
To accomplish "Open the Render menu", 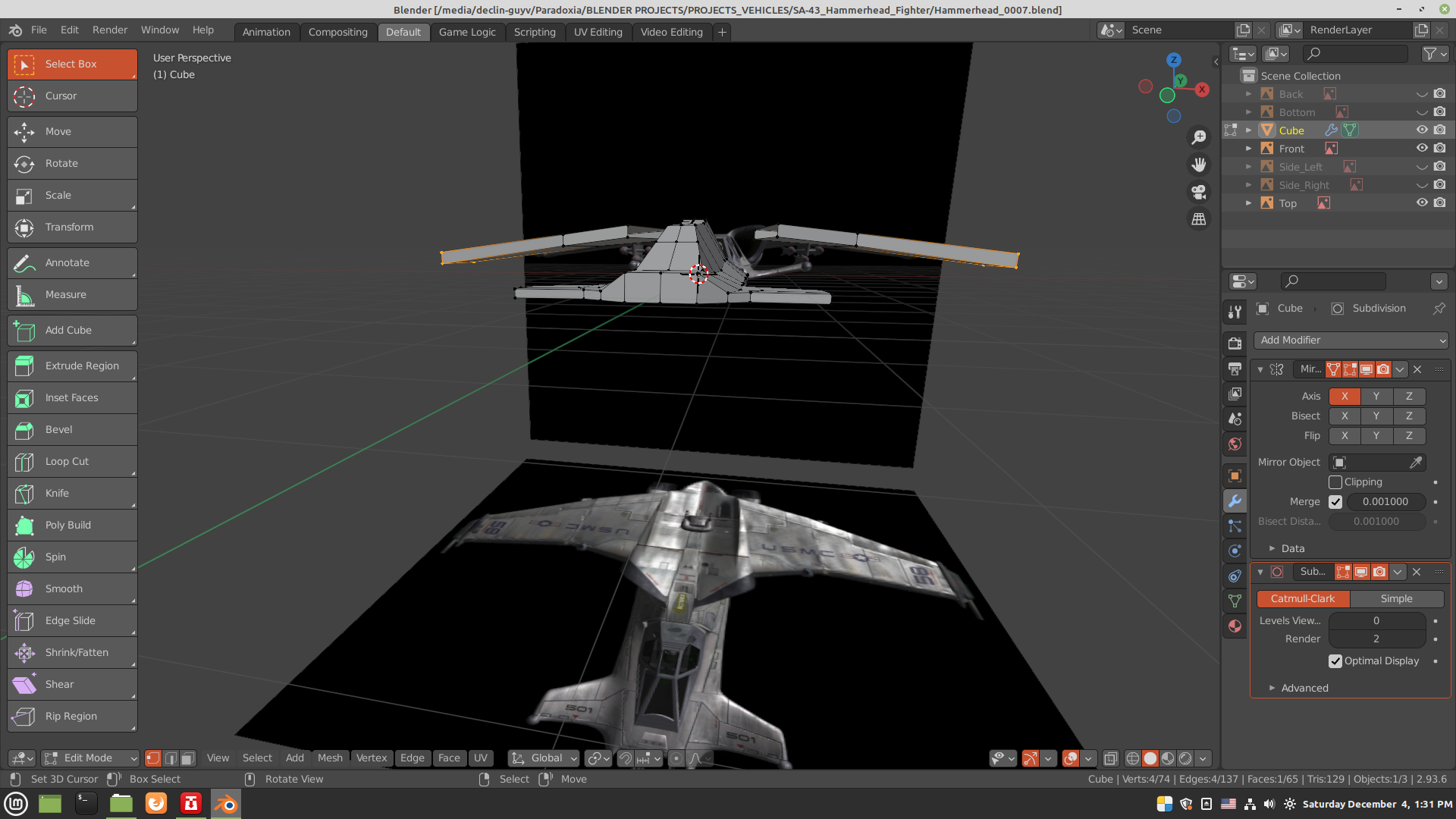I will tap(110, 30).
